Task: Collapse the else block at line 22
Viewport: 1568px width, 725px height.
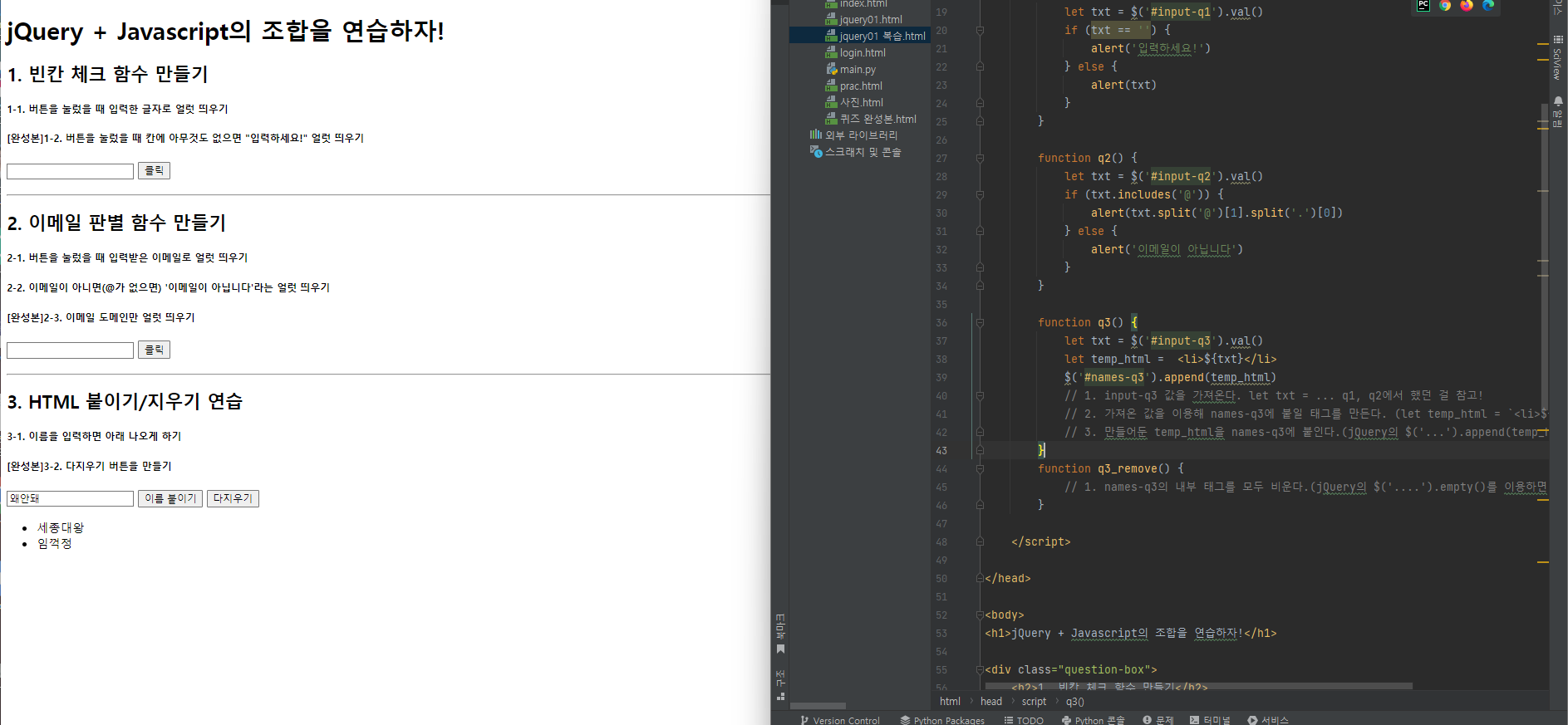Action: tap(980, 66)
